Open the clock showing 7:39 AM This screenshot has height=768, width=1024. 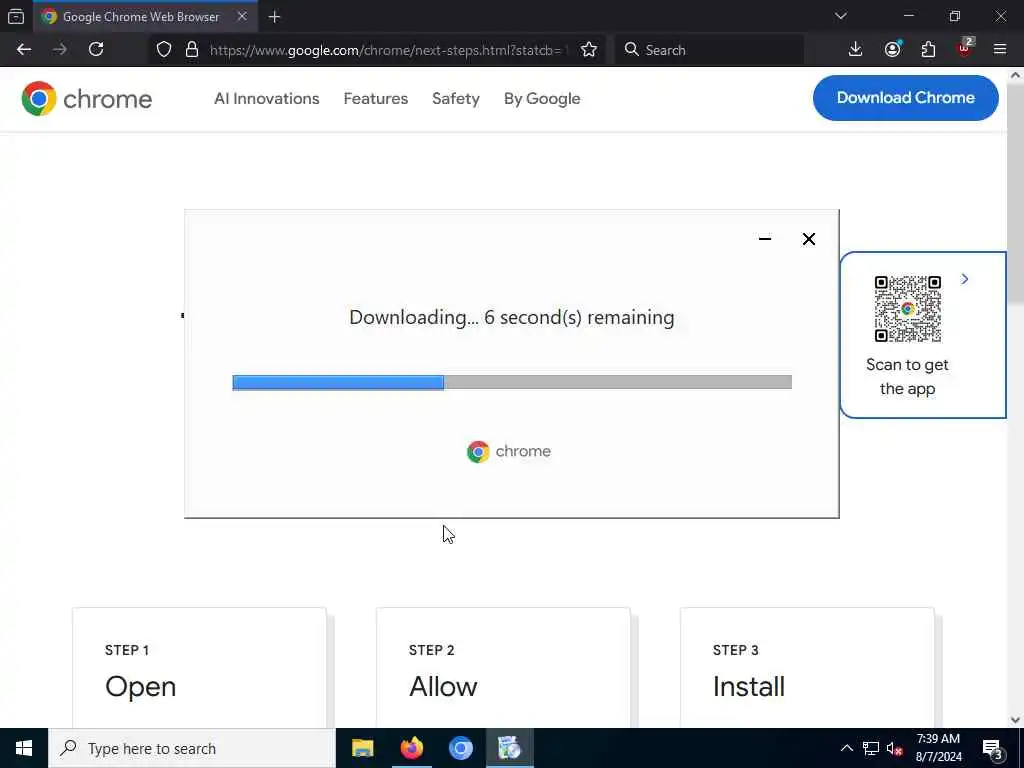(x=938, y=748)
